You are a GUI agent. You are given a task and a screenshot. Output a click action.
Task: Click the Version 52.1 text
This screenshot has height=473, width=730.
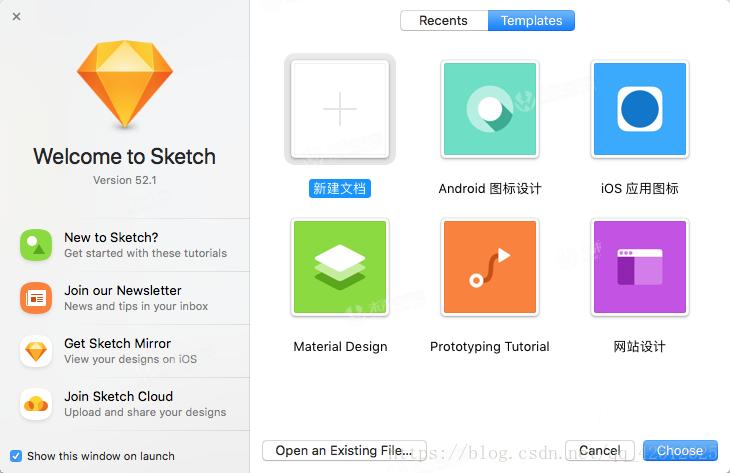click(125, 180)
